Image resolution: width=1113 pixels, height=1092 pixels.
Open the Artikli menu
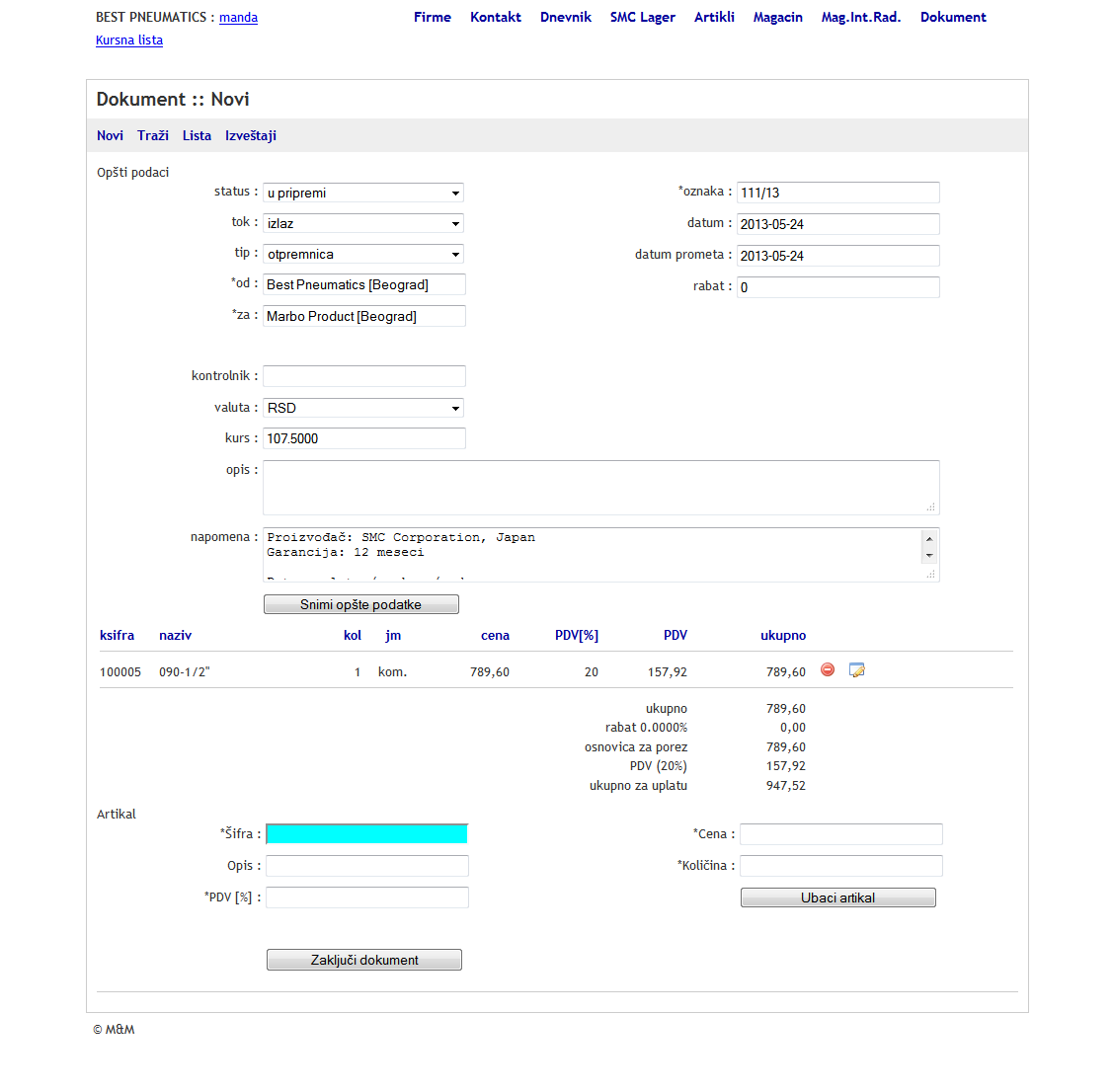point(714,17)
